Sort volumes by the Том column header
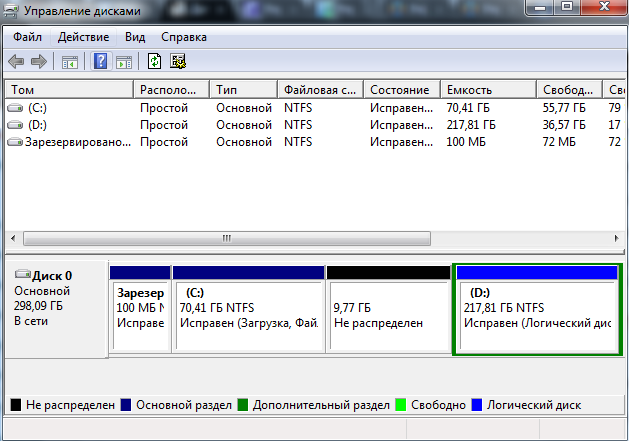Screen dimensions: 629x441 coord(68,89)
